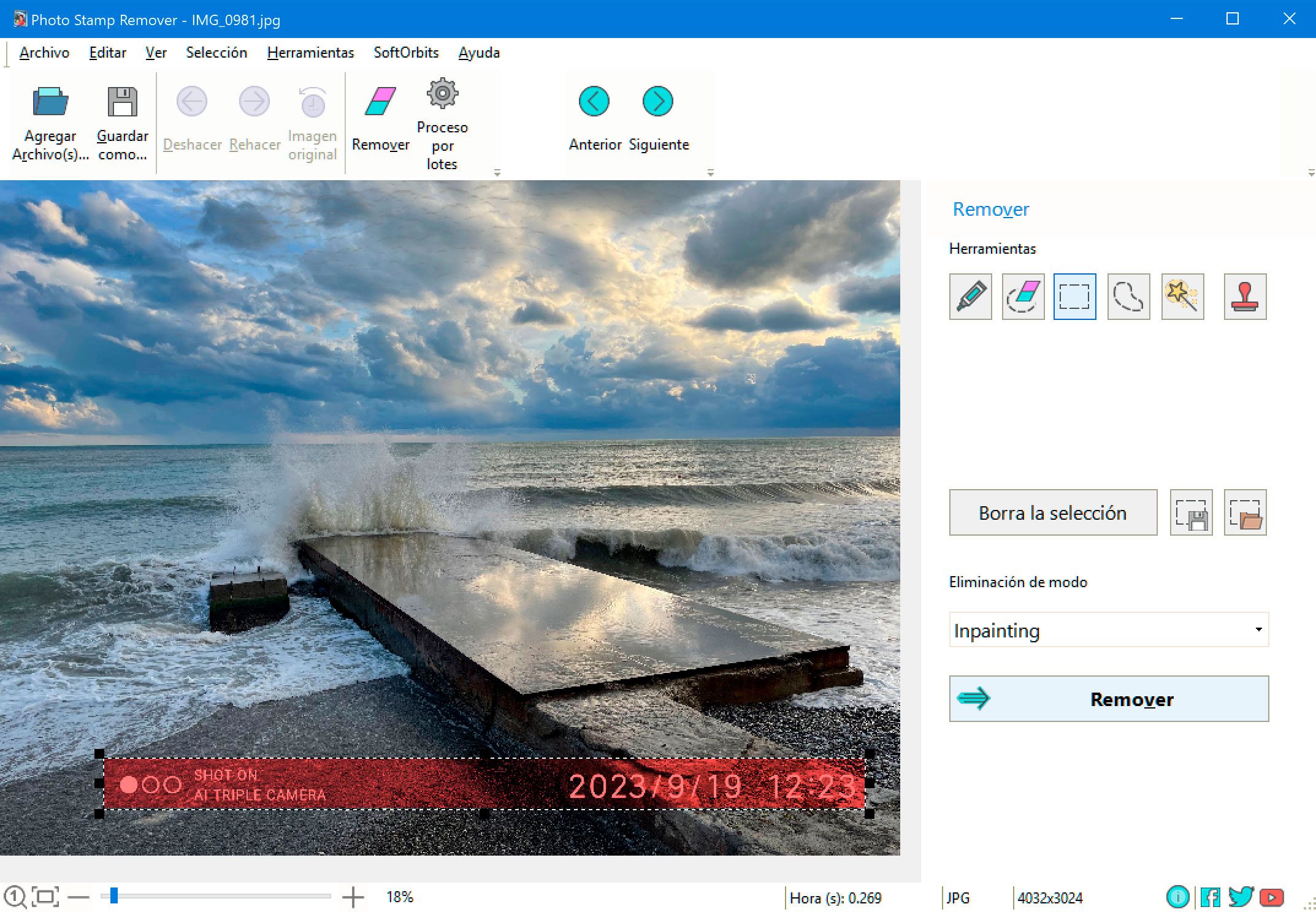Click the photo's date stamp selection
This screenshot has width=1316, height=912.
pyautogui.click(x=484, y=785)
